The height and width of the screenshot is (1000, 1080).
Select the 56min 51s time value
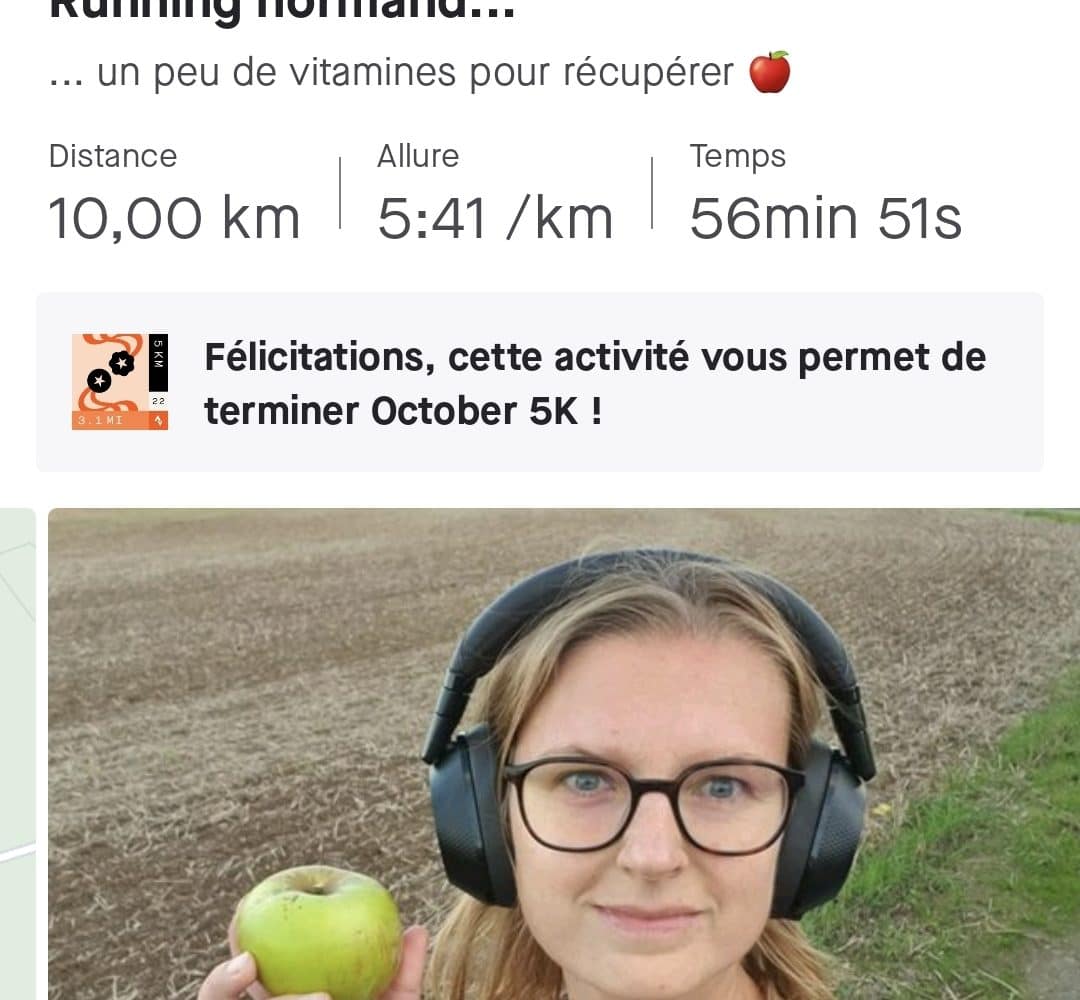[825, 219]
